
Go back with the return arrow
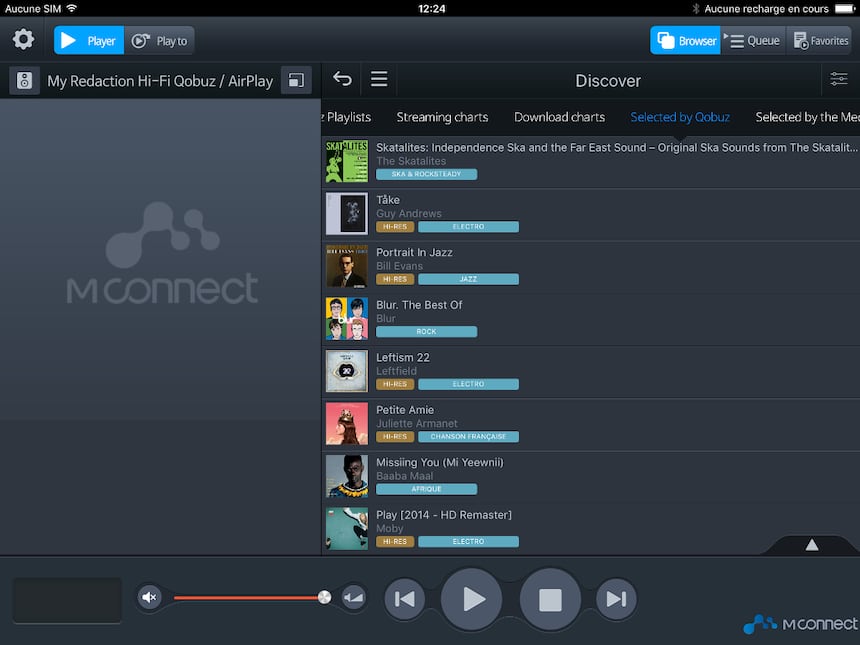point(342,79)
